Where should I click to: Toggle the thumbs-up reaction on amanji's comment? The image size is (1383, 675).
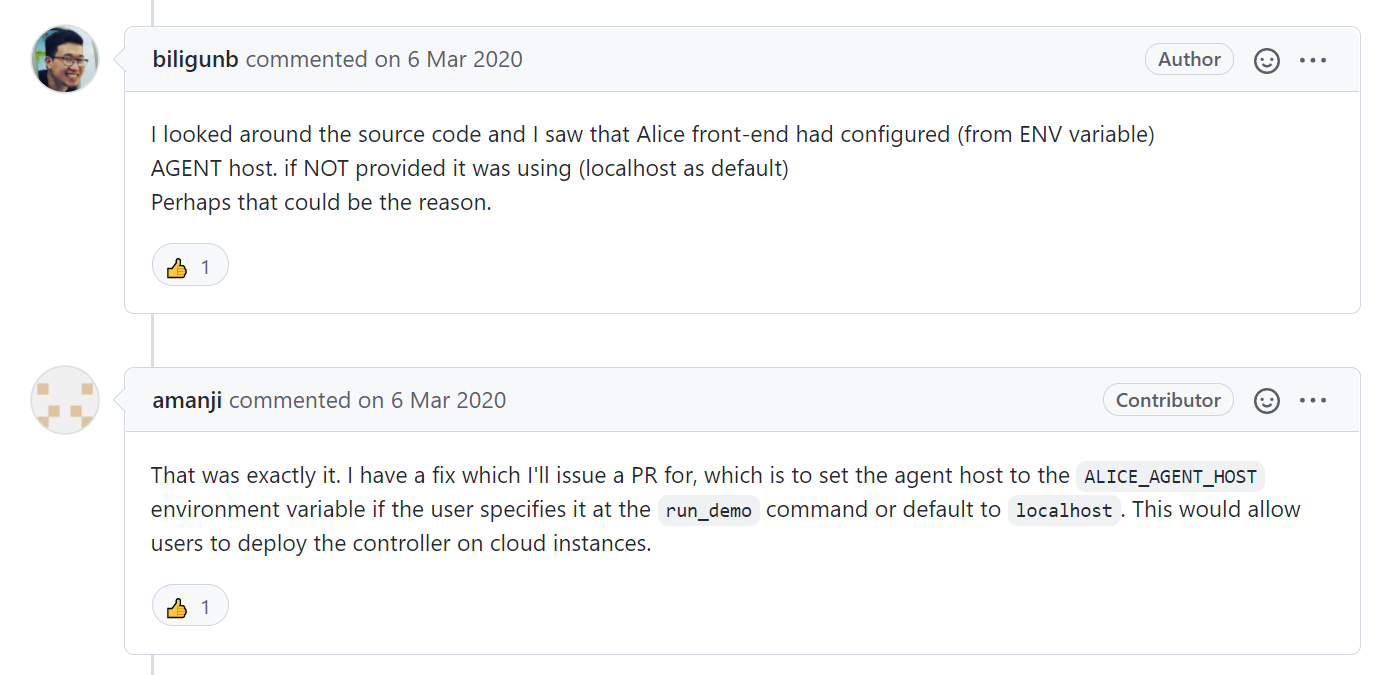(189, 605)
